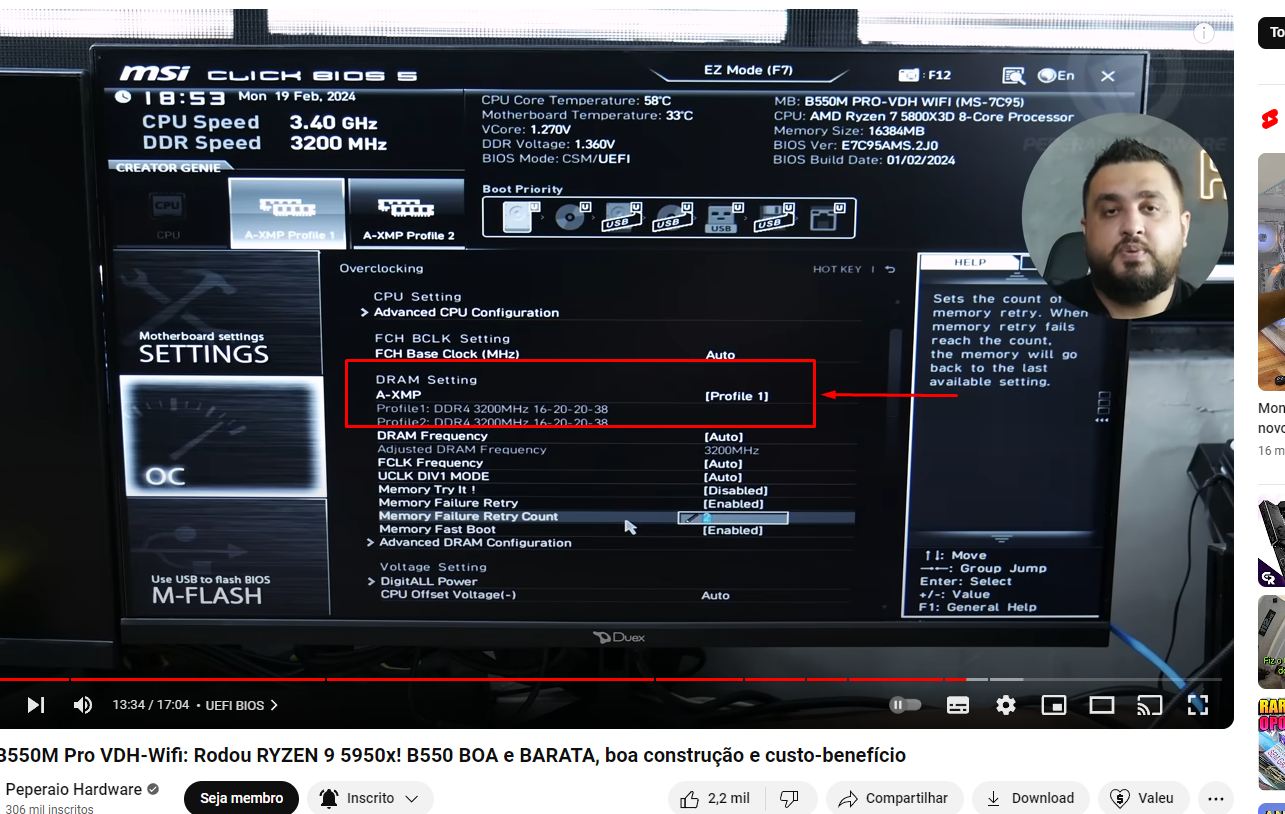The image size is (1285, 814).
Task: Click the Memory Failure Retry Count field
Action: click(733, 518)
